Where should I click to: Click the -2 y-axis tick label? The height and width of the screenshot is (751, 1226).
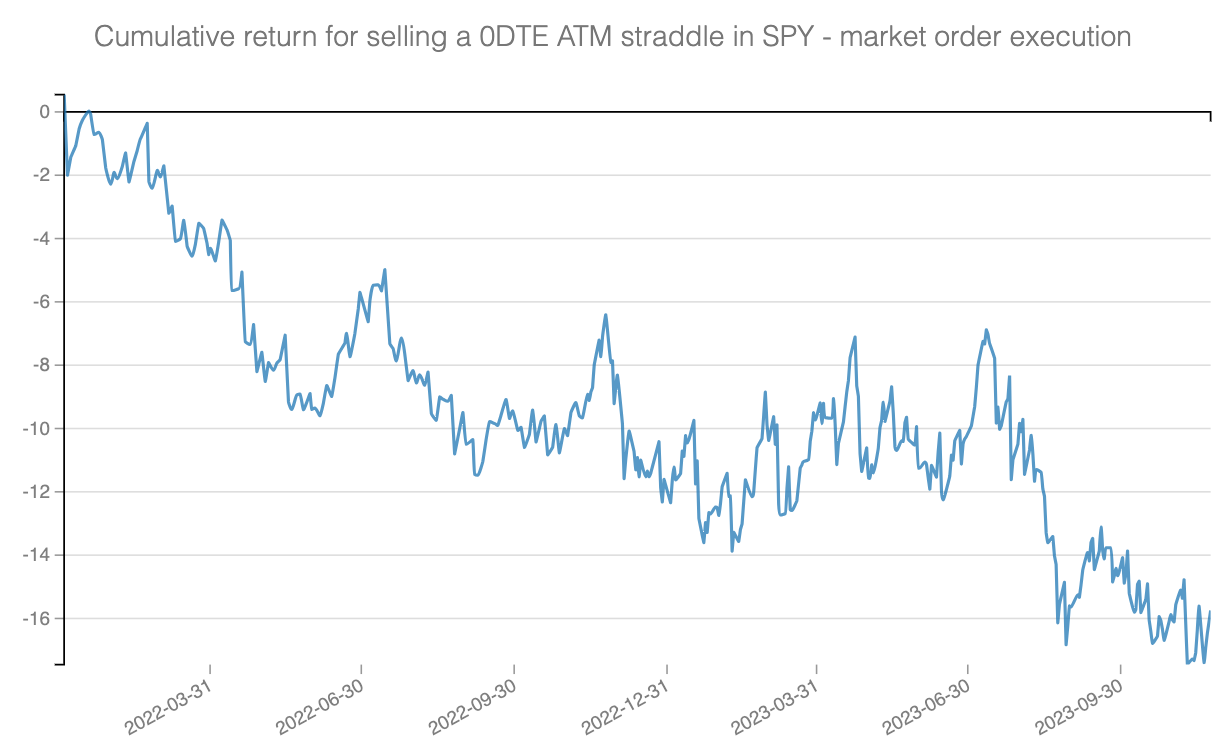(40, 175)
